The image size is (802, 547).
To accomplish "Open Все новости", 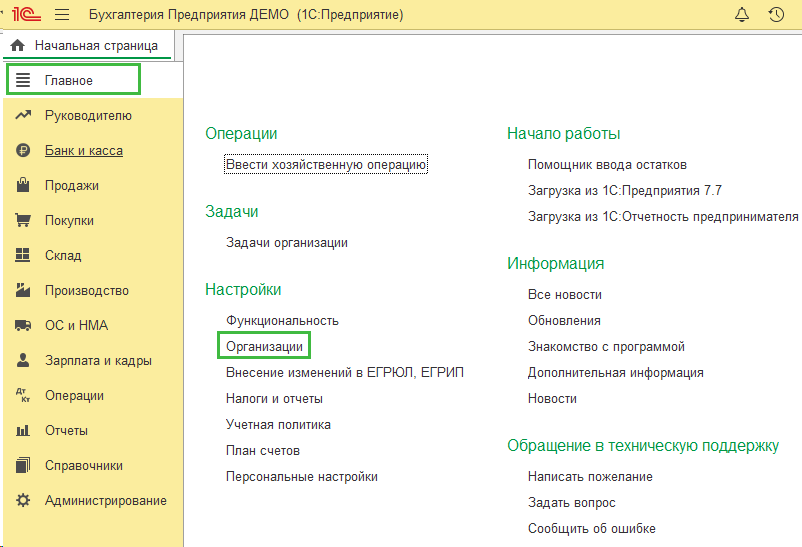I will [565, 295].
